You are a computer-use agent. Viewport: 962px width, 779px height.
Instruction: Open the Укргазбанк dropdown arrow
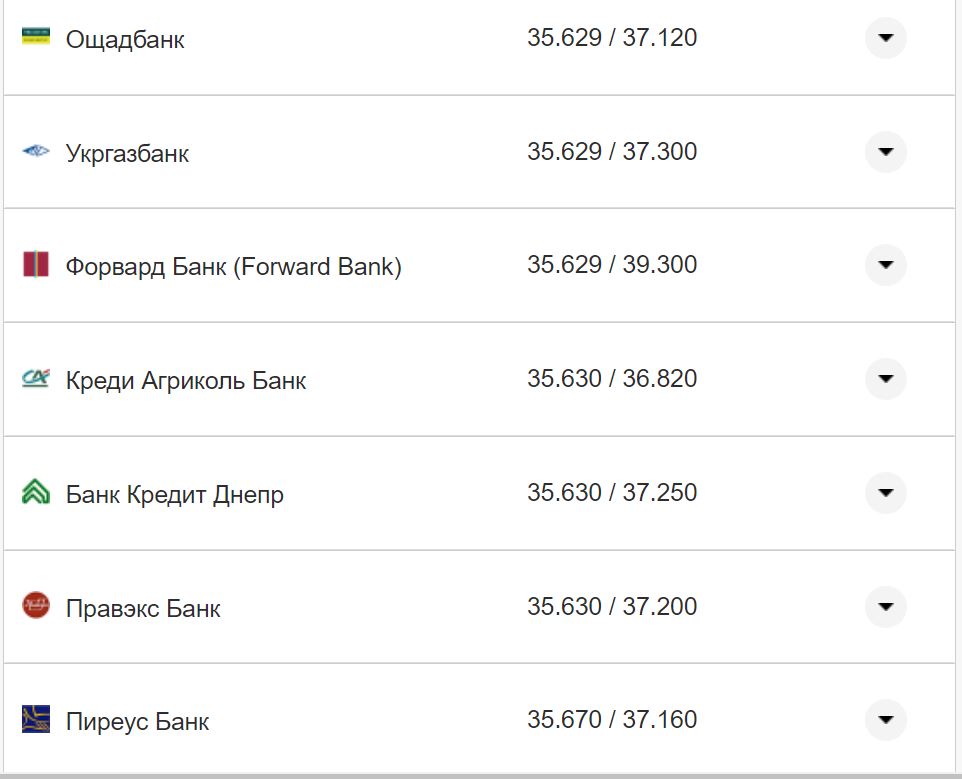point(885,152)
